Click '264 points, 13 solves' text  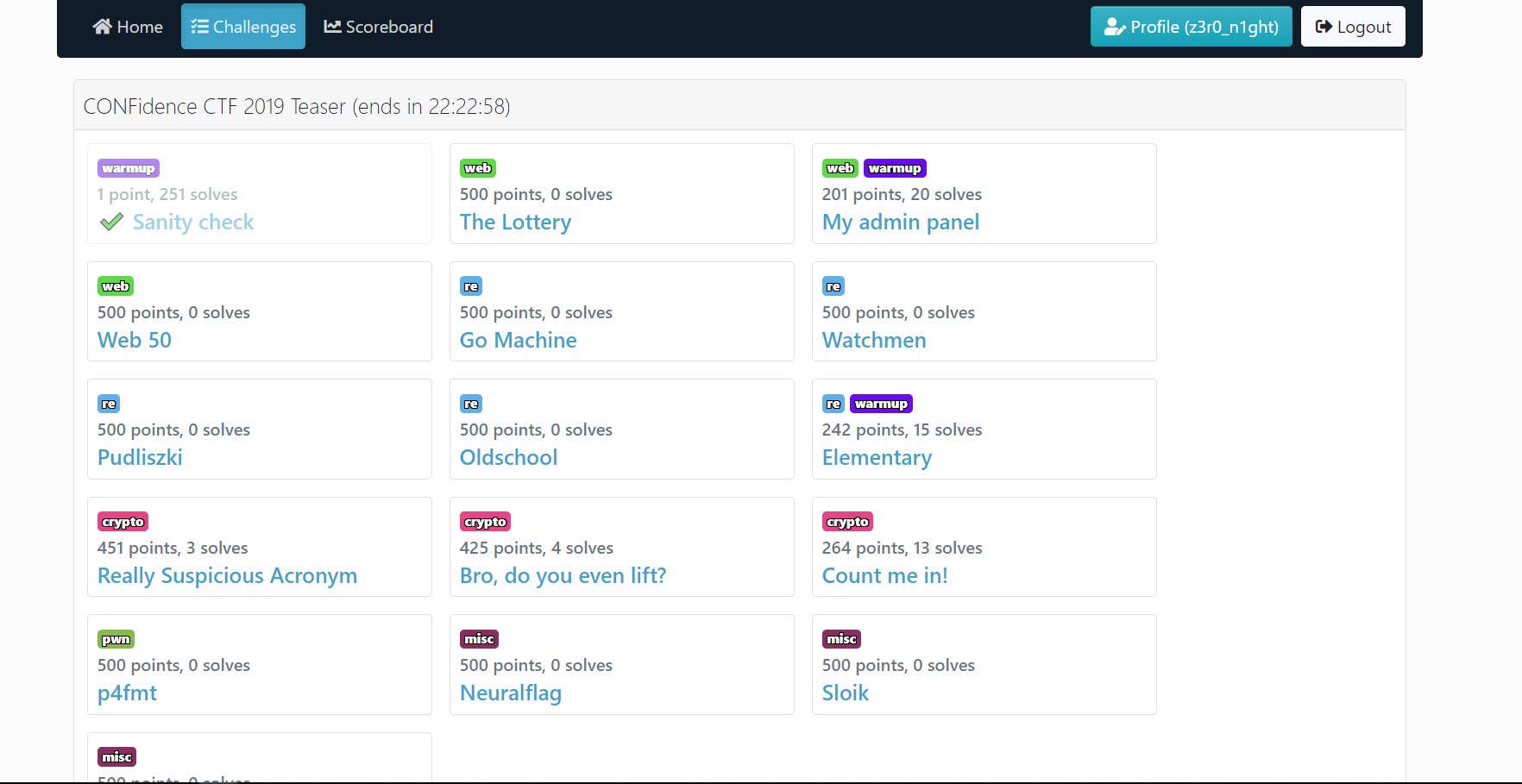[902, 548]
